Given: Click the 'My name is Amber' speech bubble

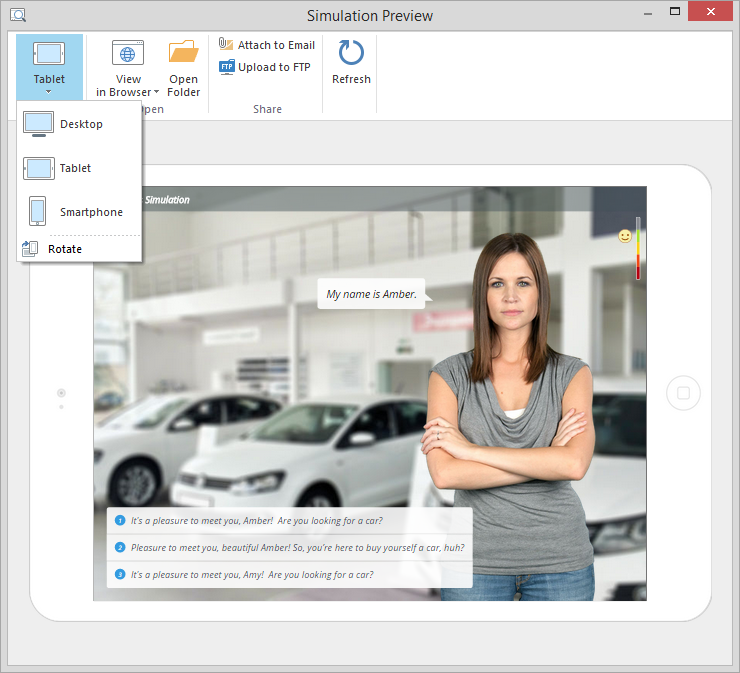Looking at the screenshot, I should coord(371,294).
